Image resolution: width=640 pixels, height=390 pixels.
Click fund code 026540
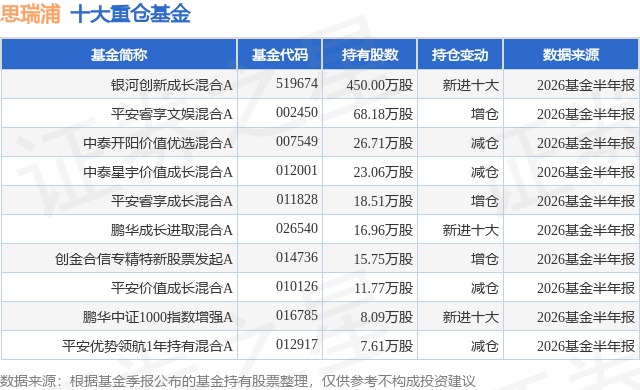point(297,228)
